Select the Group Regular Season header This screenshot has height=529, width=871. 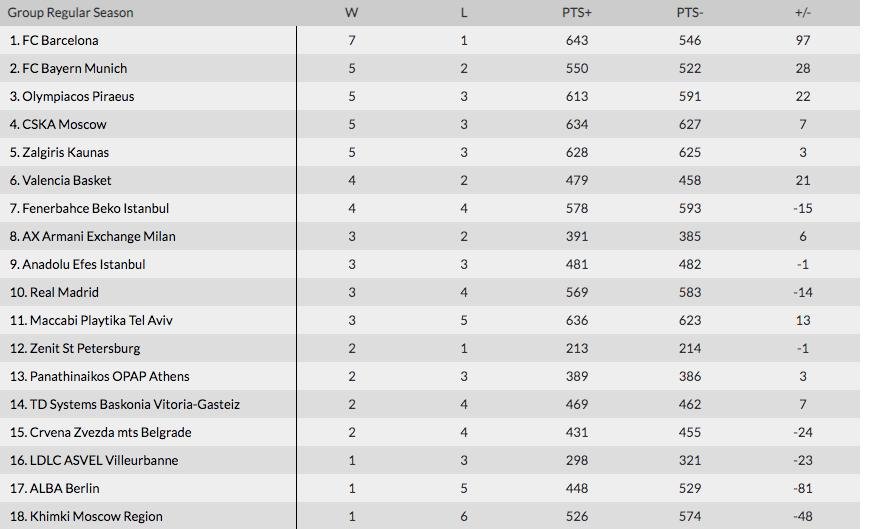pos(71,13)
